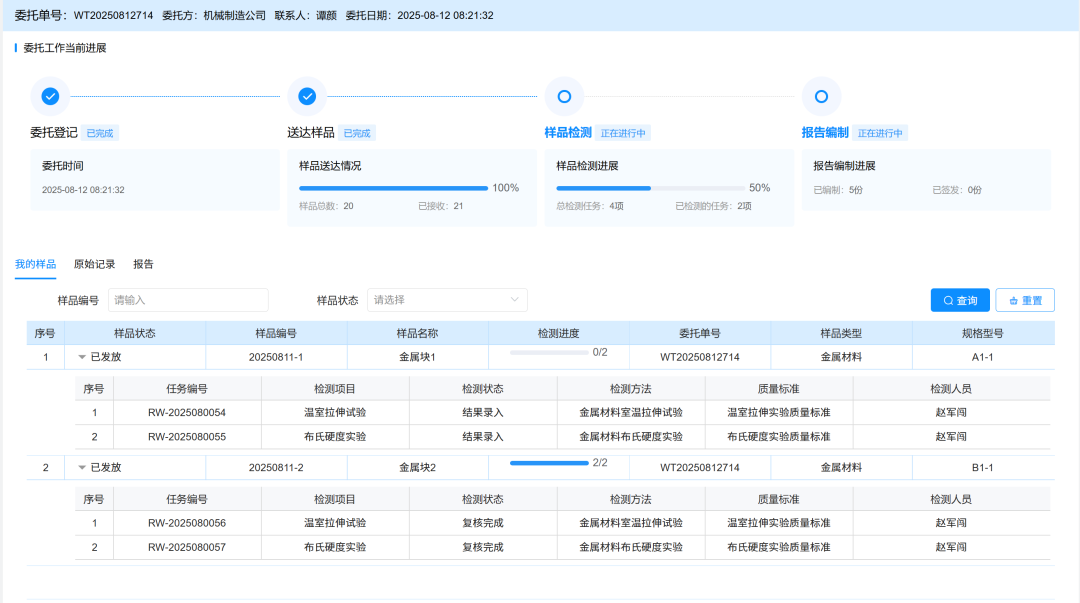Click the 报告编制 step circle icon
Viewport: 1080px width, 603px height.
pos(821,96)
